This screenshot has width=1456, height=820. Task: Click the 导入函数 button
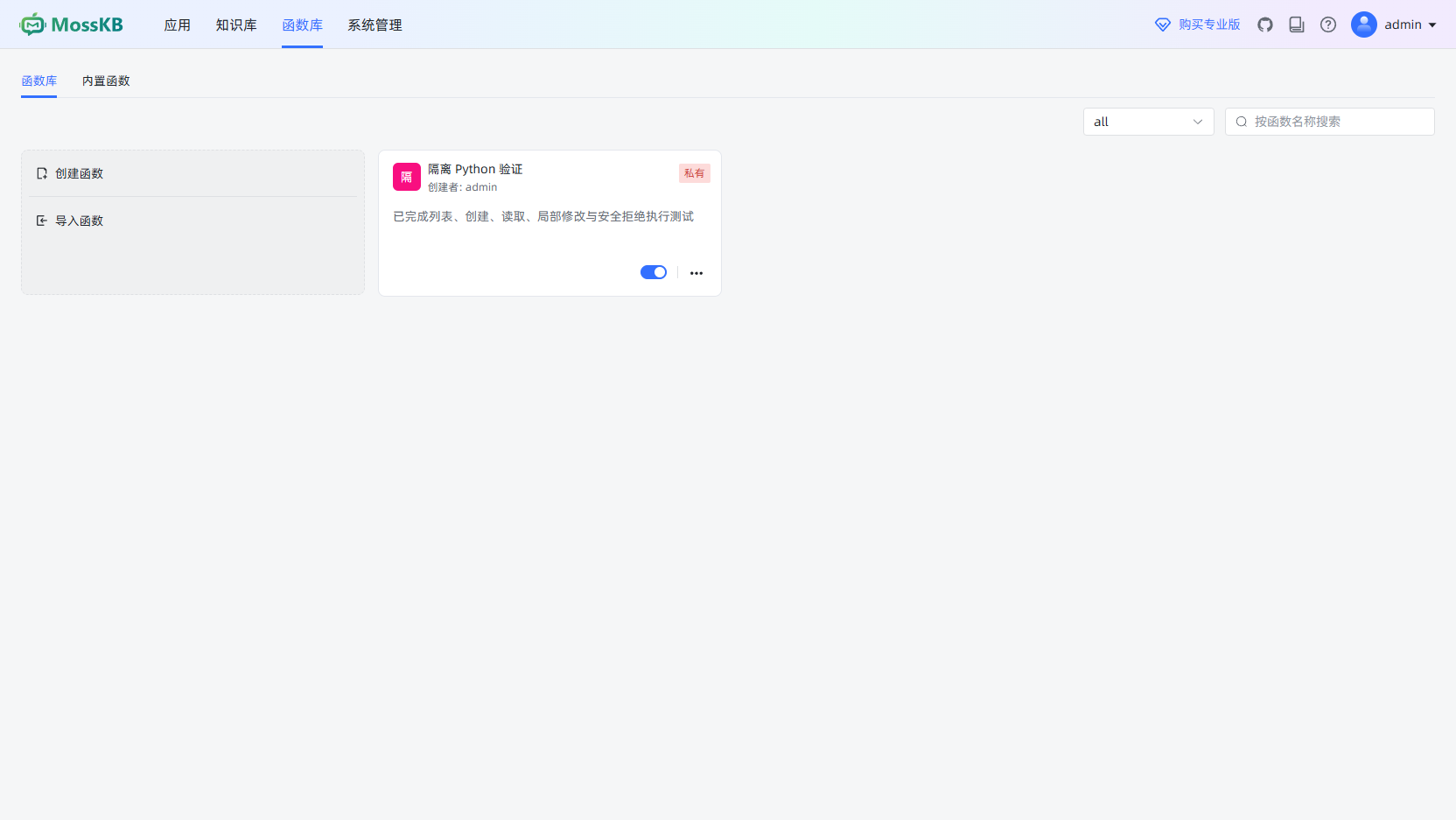[x=192, y=221]
